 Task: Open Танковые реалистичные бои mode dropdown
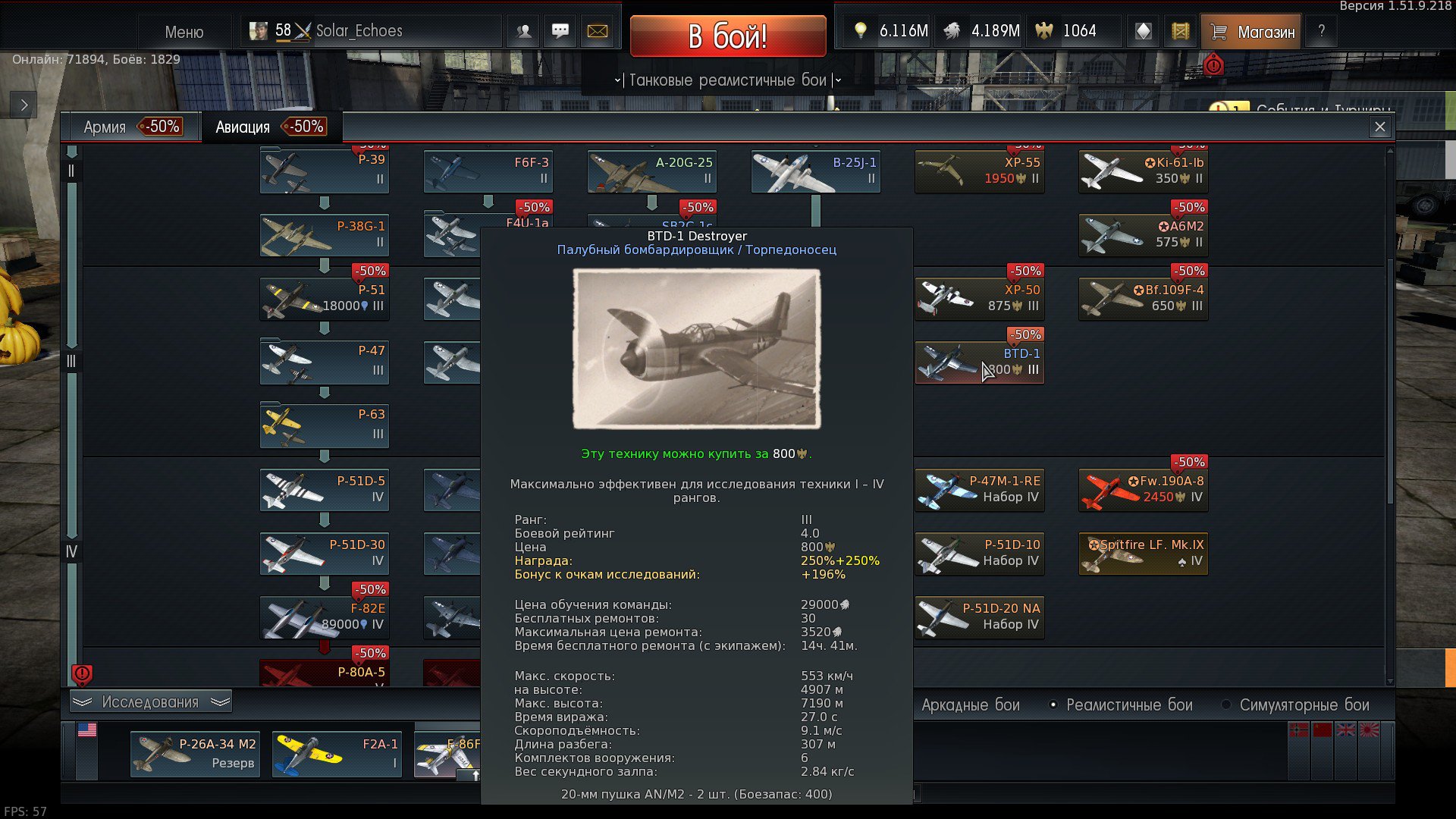[x=727, y=80]
